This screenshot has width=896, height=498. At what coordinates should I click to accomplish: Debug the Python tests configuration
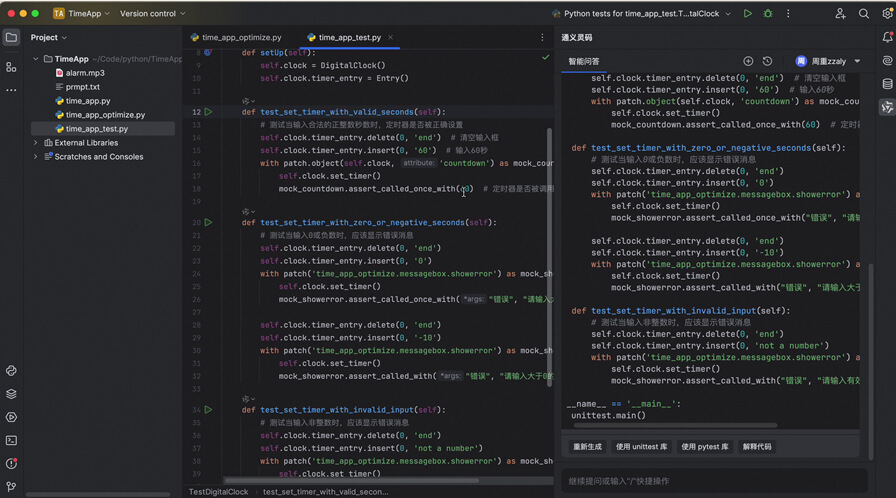768,13
